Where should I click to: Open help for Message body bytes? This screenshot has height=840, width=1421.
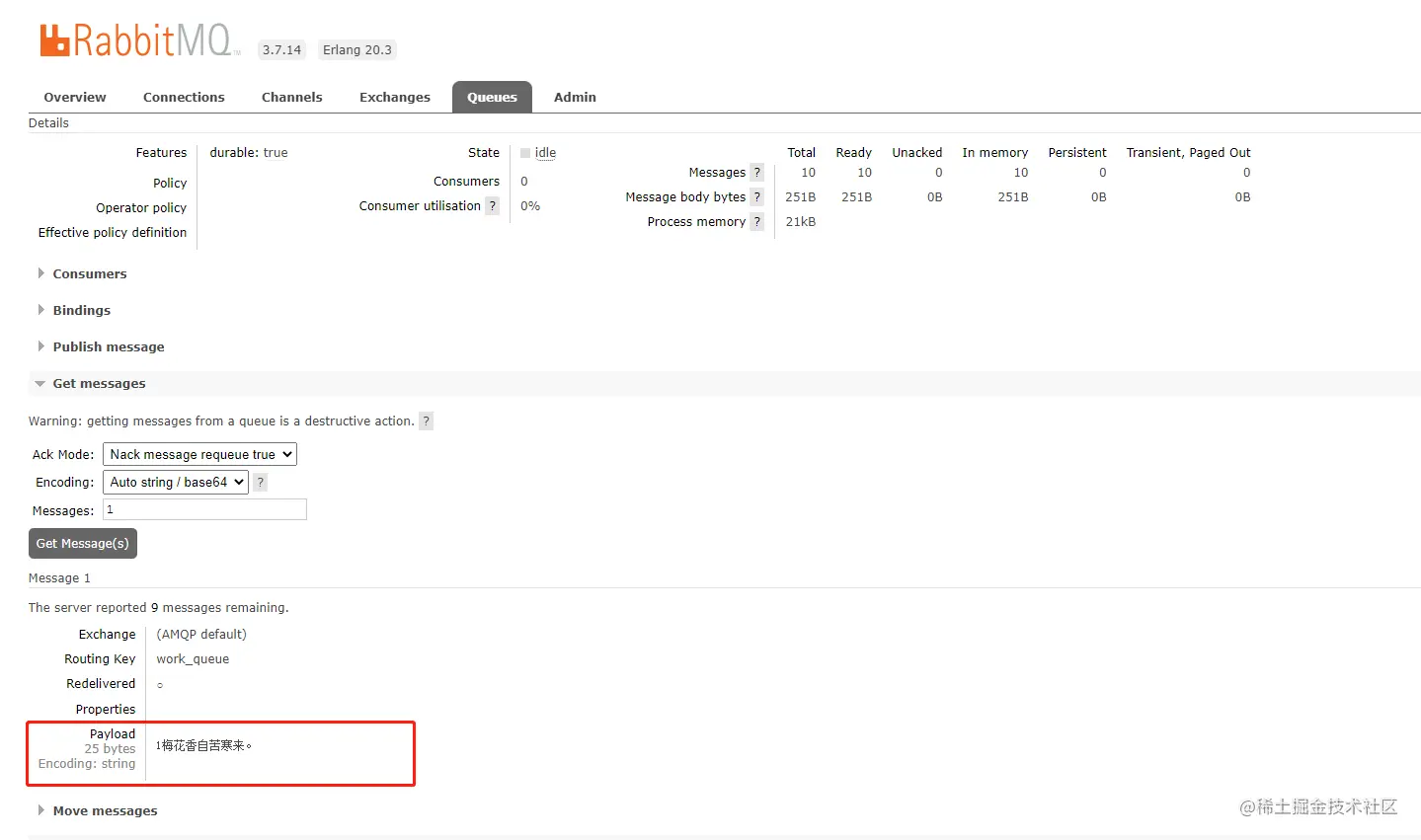(756, 196)
